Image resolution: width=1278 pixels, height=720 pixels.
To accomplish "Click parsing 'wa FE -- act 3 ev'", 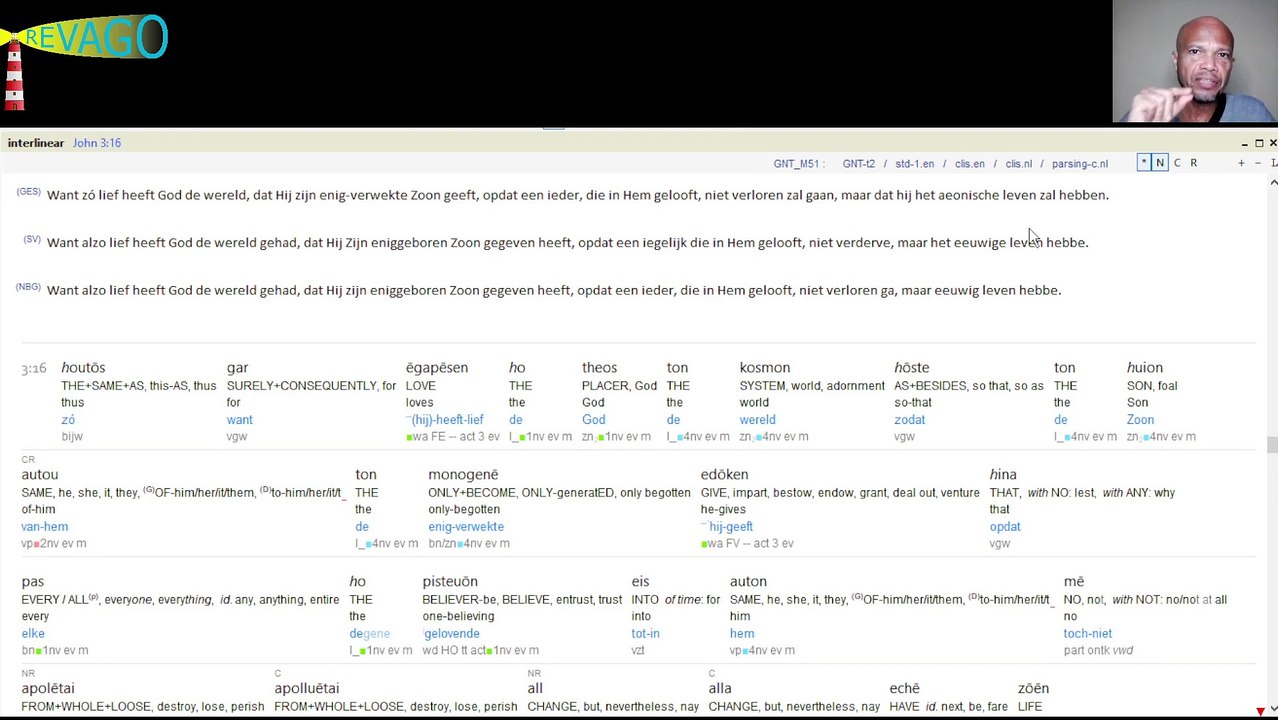I will (453, 437).
